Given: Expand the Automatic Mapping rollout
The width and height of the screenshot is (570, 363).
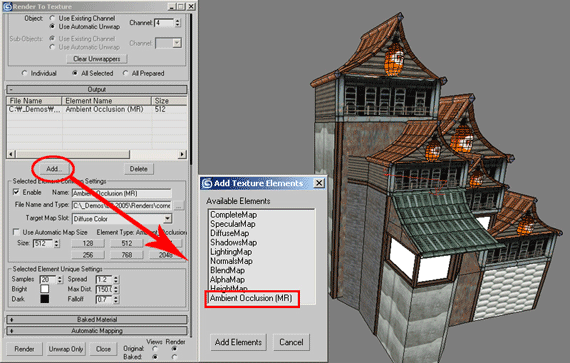Looking at the screenshot, I should [x=97, y=331].
